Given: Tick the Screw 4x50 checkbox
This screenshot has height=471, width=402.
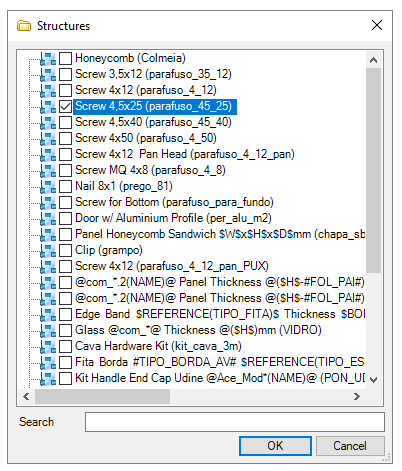Looking at the screenshot, I should (x=65, y=138).
